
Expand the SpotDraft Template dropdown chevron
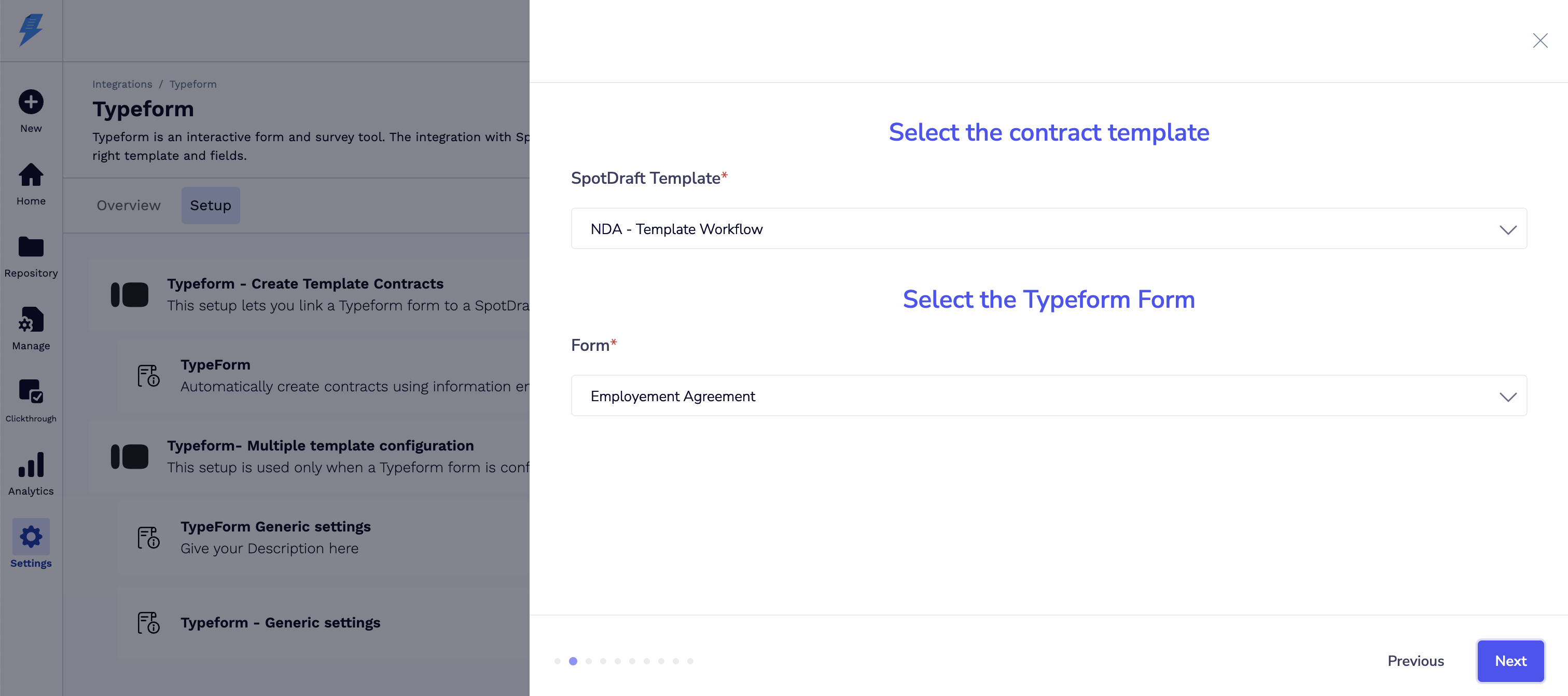[1508, 229]
